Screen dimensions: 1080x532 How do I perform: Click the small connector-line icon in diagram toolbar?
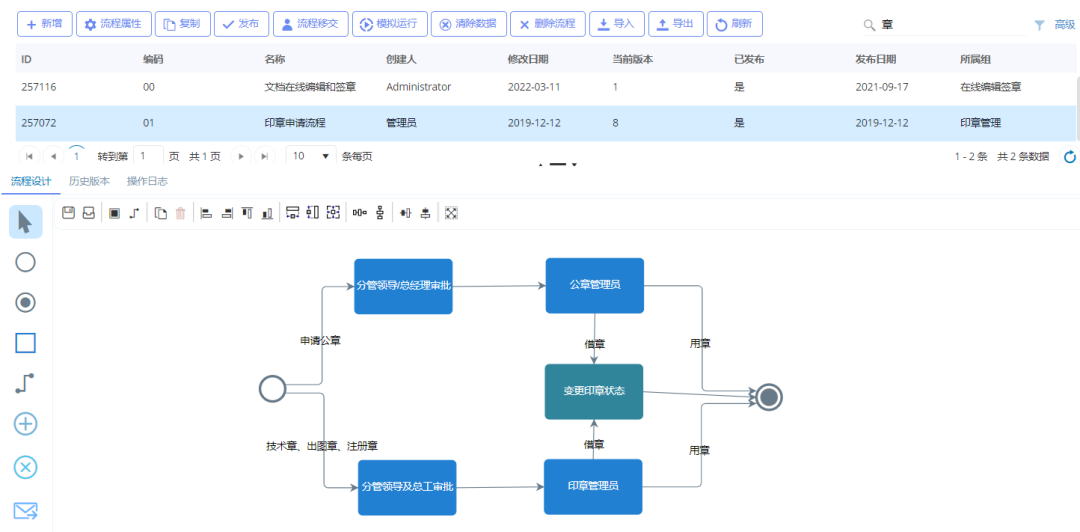coord(134,213)
